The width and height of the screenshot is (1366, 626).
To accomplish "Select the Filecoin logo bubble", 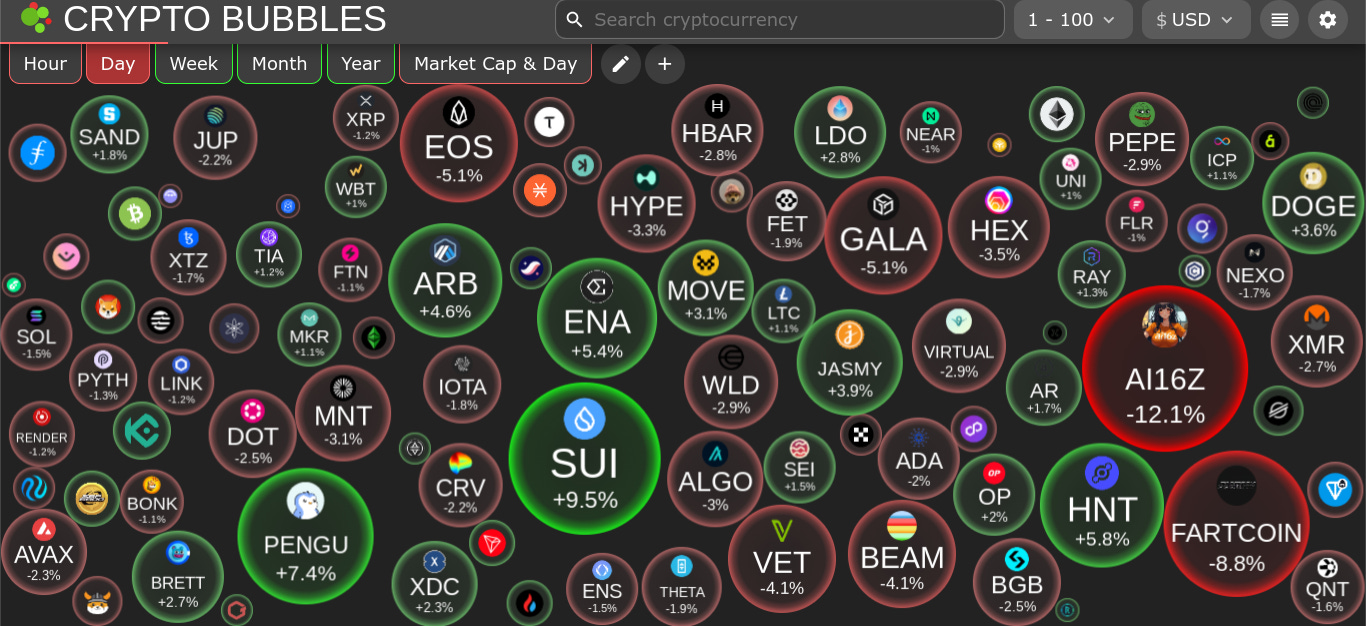I will [x=38, y=153].
